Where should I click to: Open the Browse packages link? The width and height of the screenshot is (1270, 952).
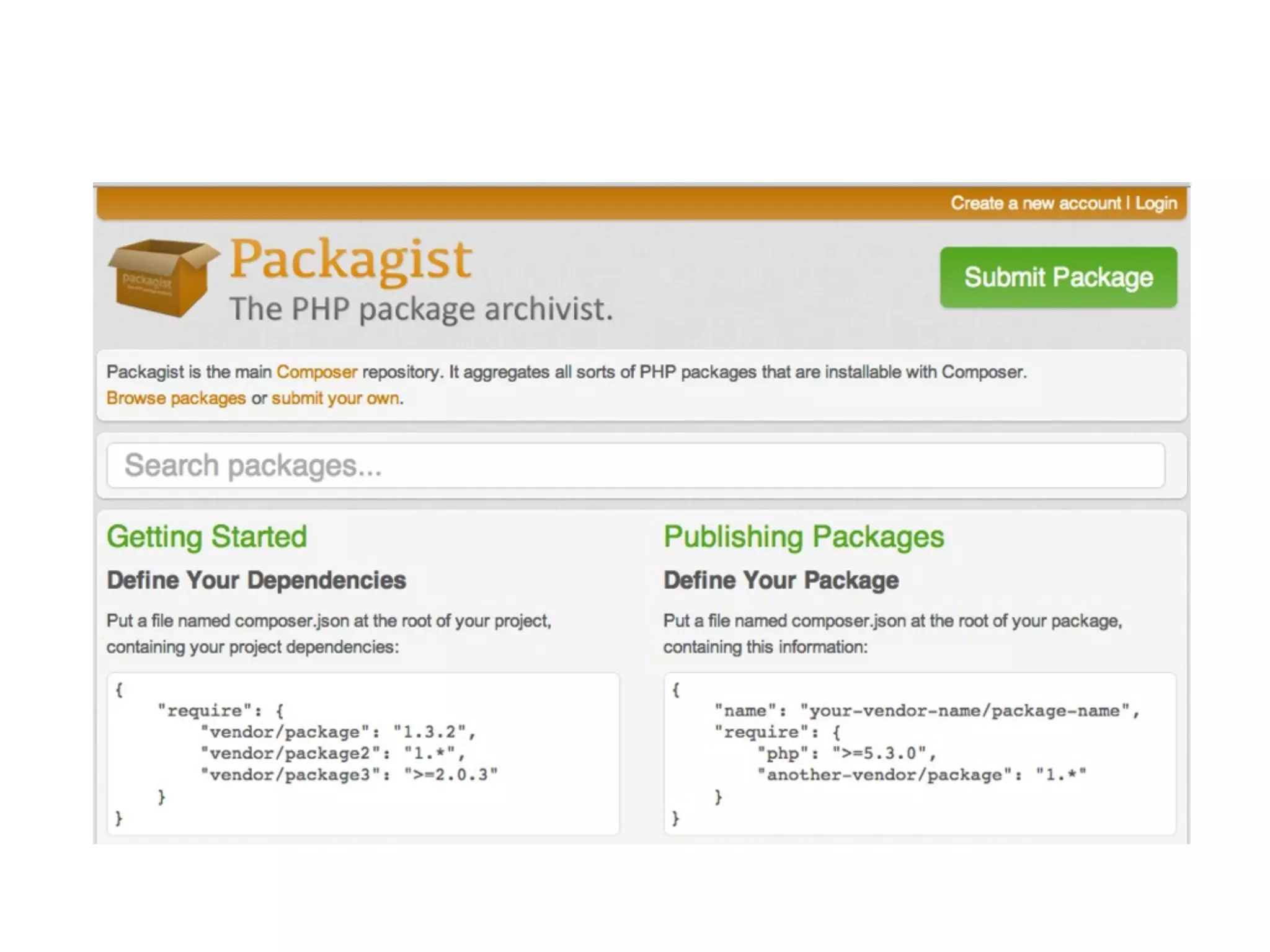pos(176,398)
